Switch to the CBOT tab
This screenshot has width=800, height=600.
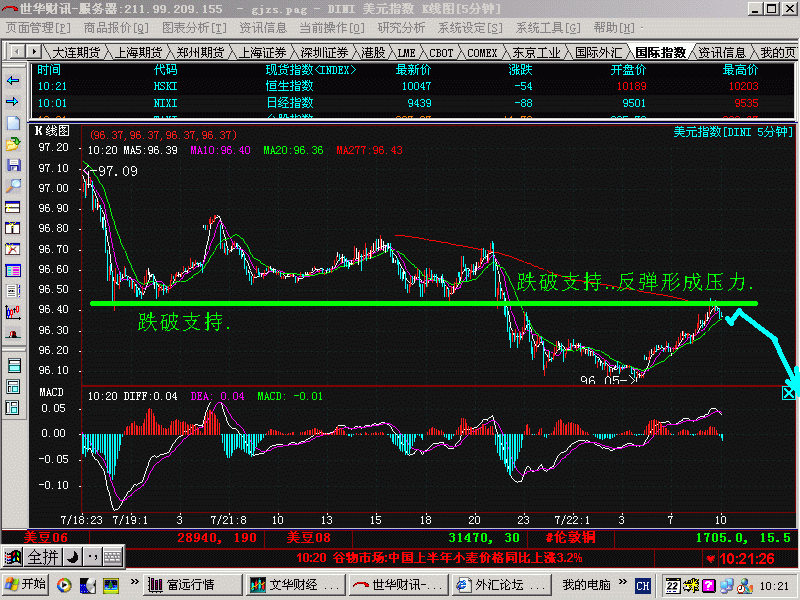[x=441, y=53]
